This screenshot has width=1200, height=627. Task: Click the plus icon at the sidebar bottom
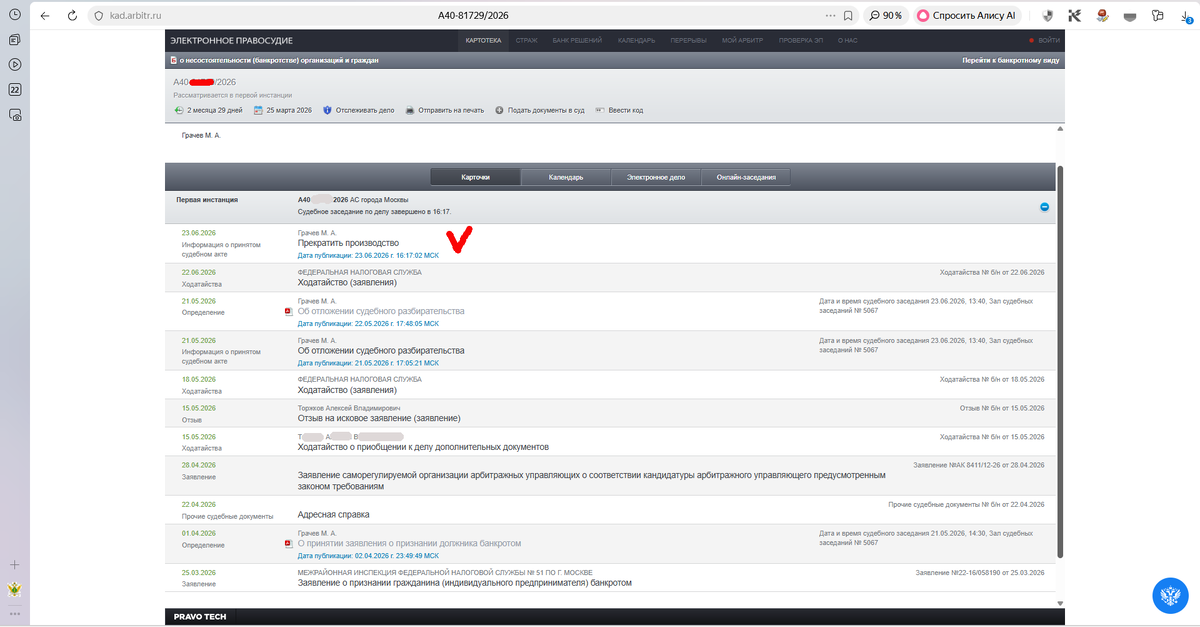[x=15, y=565]
